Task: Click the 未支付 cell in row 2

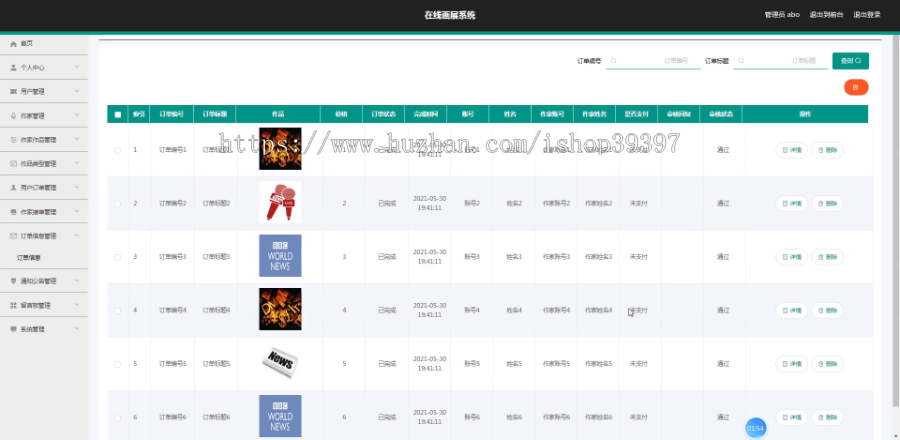Action: pyautogui.click(x=639, y=204)
